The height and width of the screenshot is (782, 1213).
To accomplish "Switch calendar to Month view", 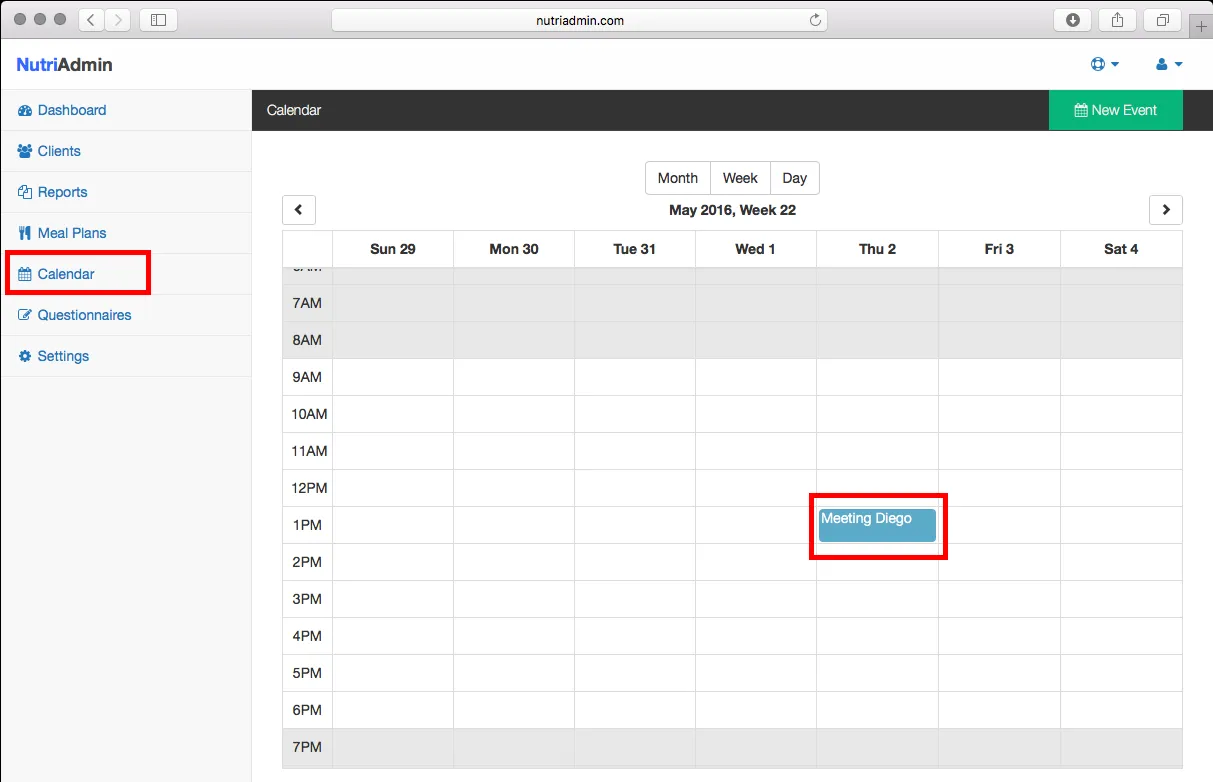I will click(x=677, y=178).
